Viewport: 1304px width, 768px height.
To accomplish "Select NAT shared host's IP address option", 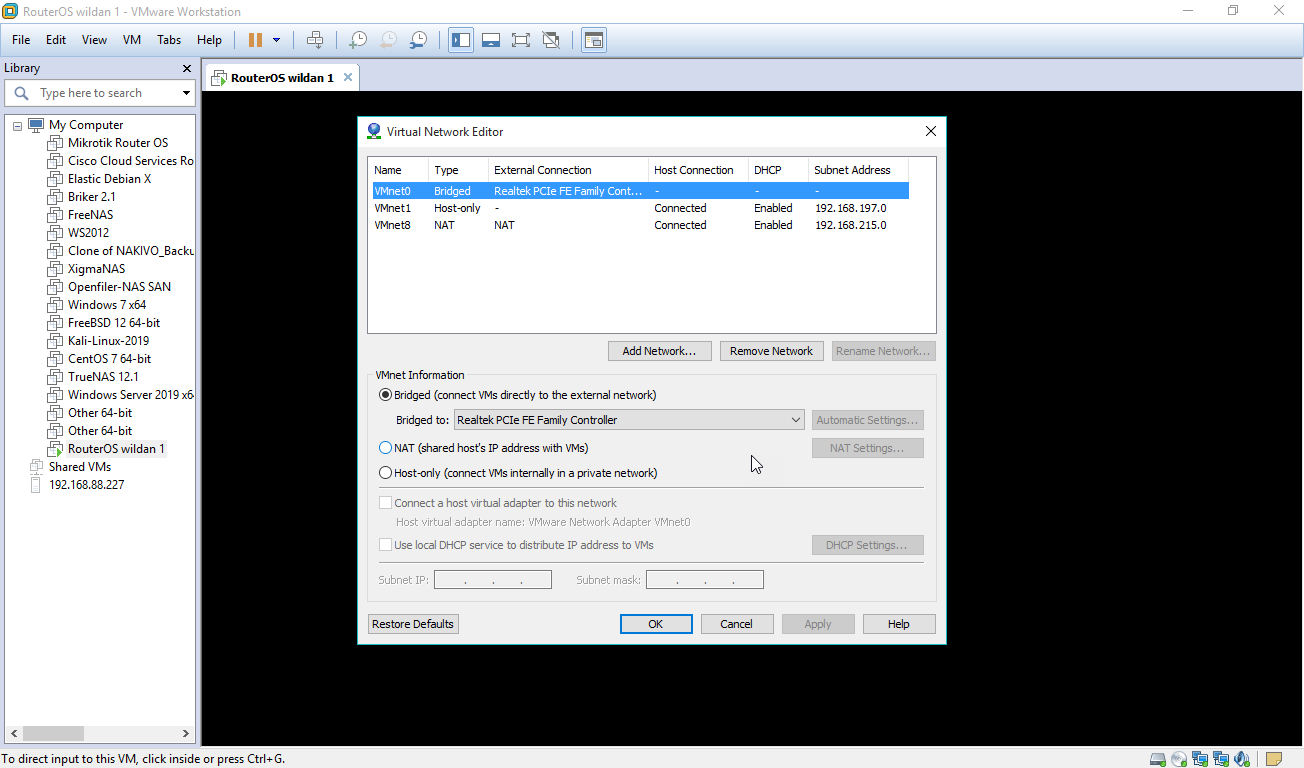I will coord(385,447).
